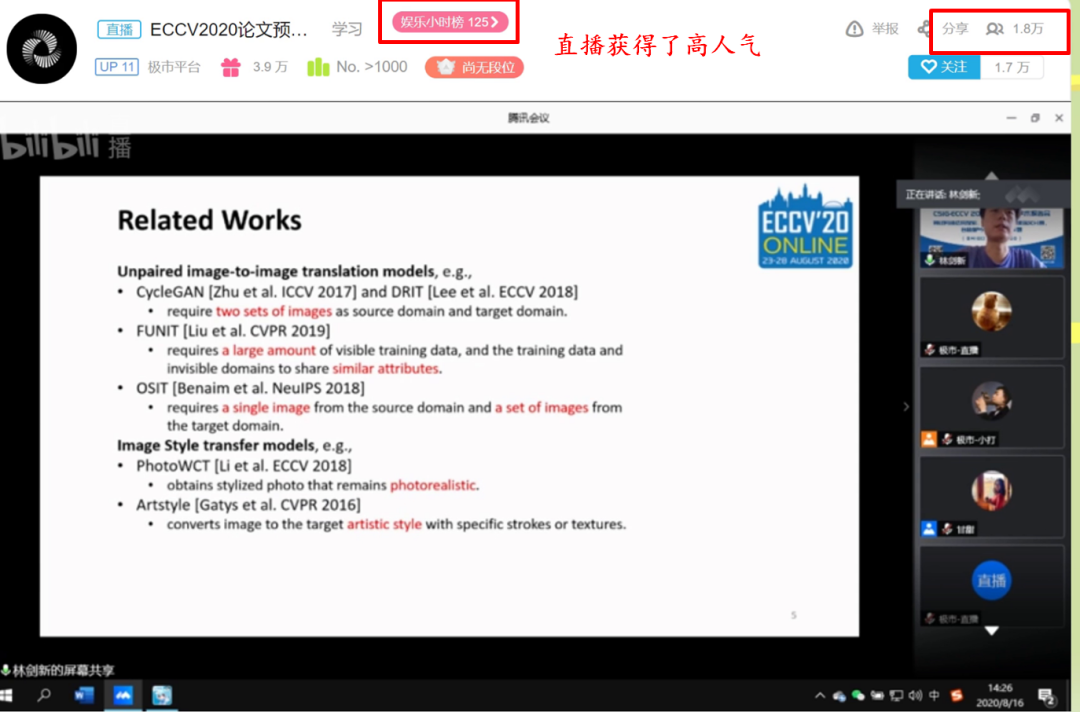Switch to Tencent Meeting taskbar icon

point(123,695)
